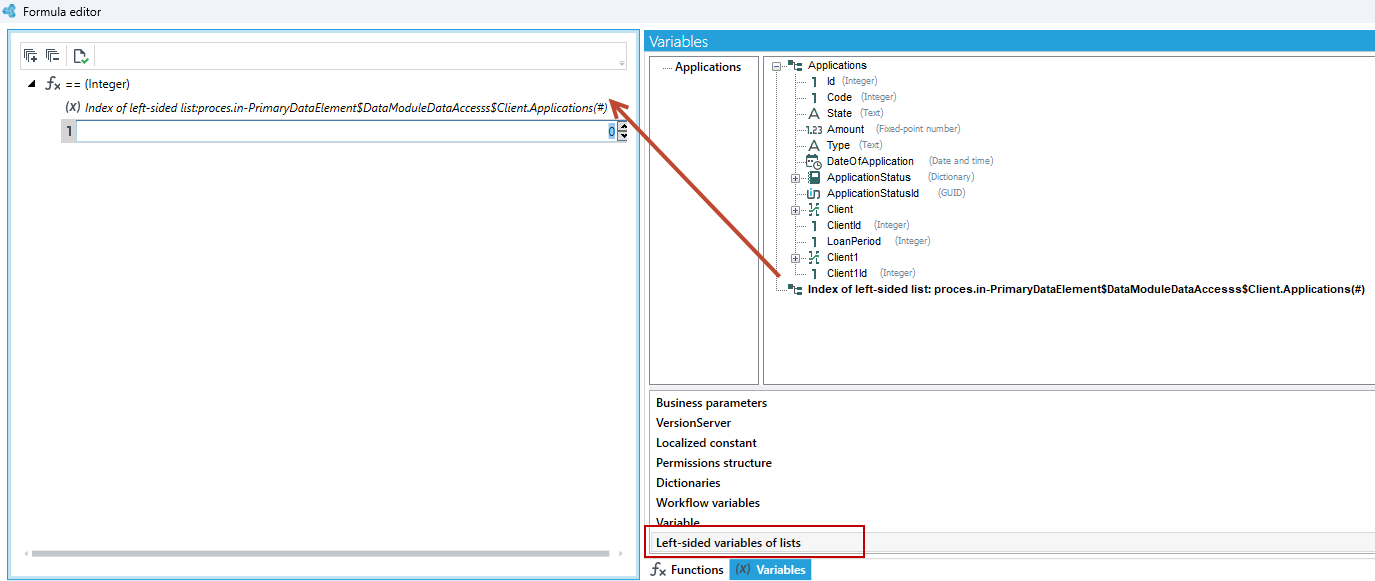Select the Index of left-sided list formula row
This screenshot has width=1375, height=581.
click(346, 107)
